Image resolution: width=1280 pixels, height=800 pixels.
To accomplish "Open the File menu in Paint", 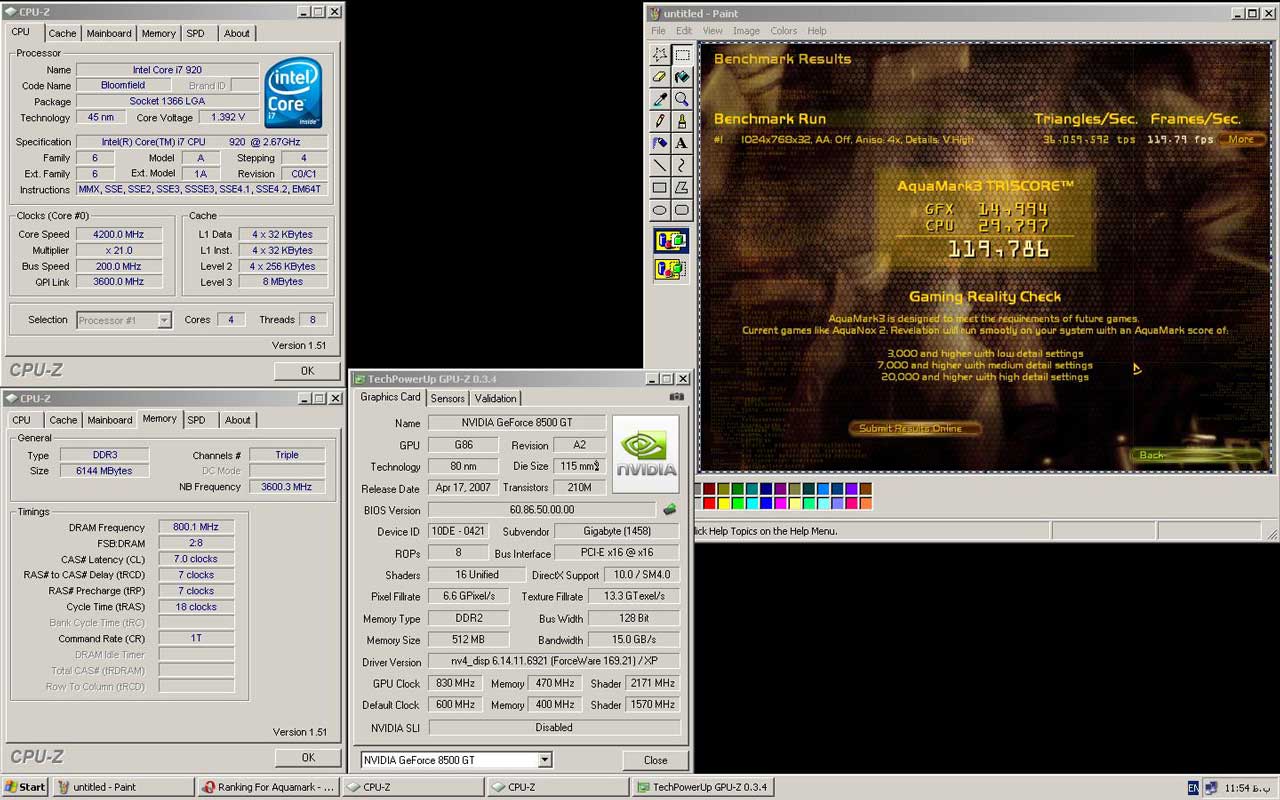I will [658, 31].
